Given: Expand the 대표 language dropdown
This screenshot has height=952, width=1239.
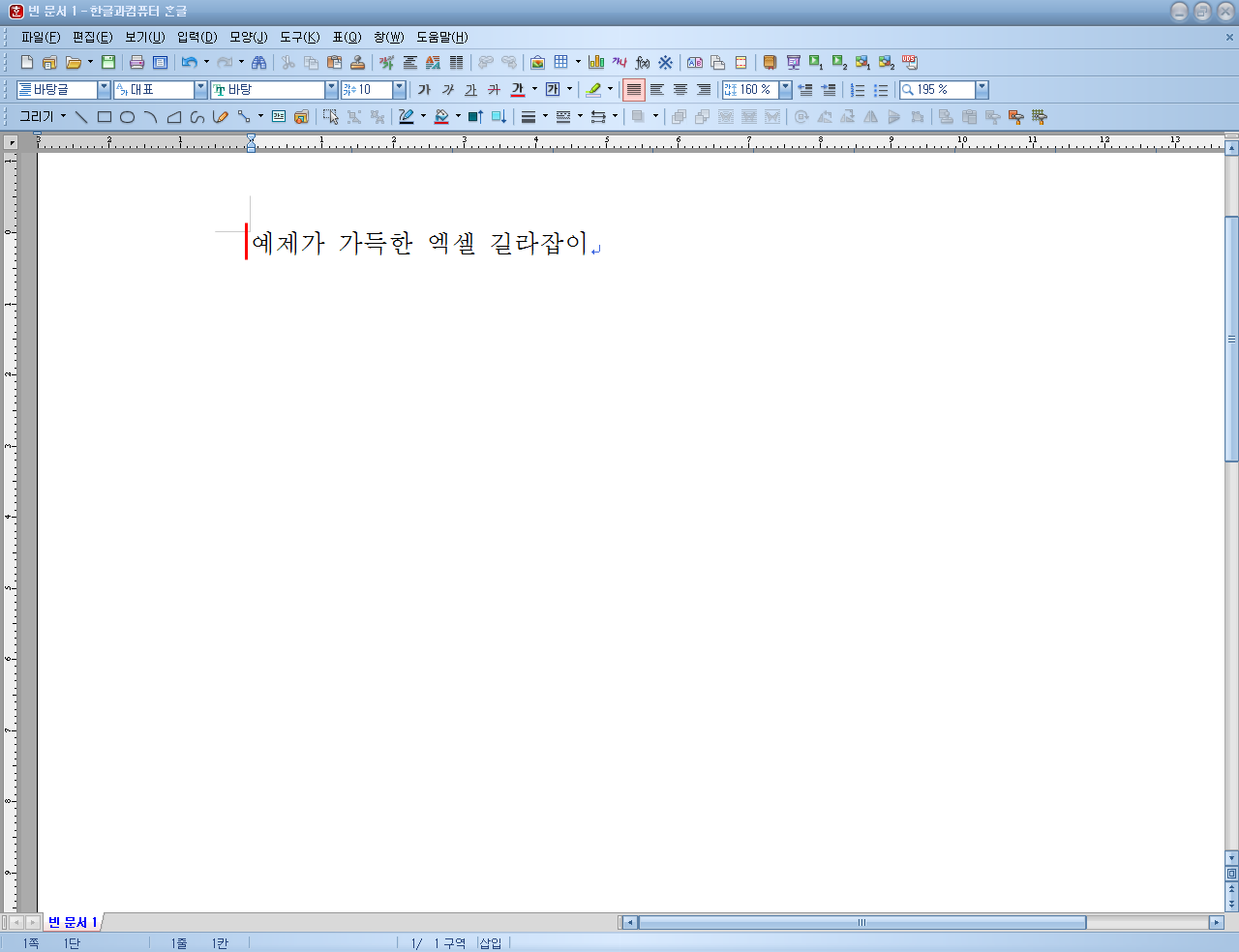Looking at the screenshot, I should coord(201,89).
